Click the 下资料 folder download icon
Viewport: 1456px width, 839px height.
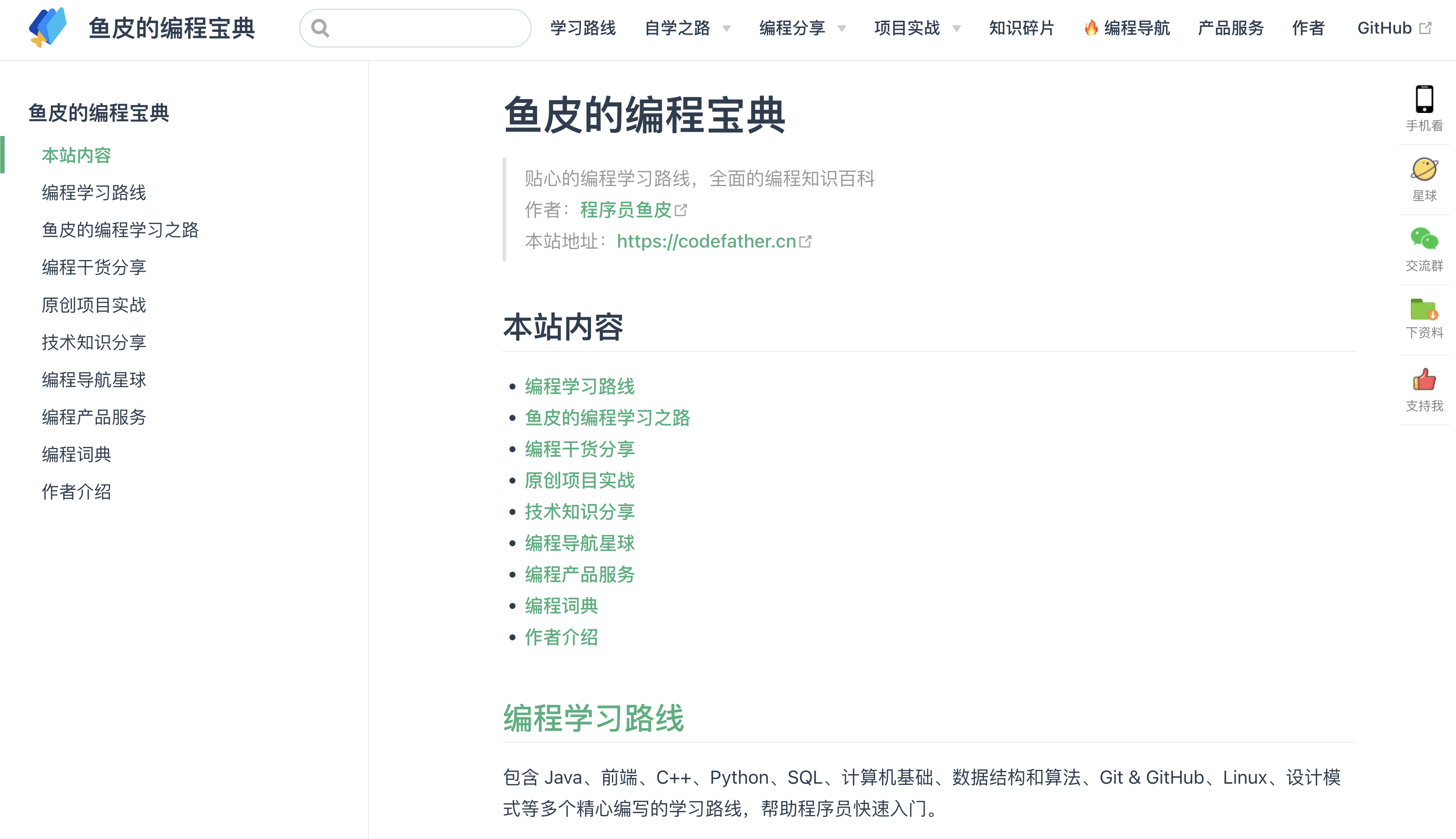[1424, 309]
